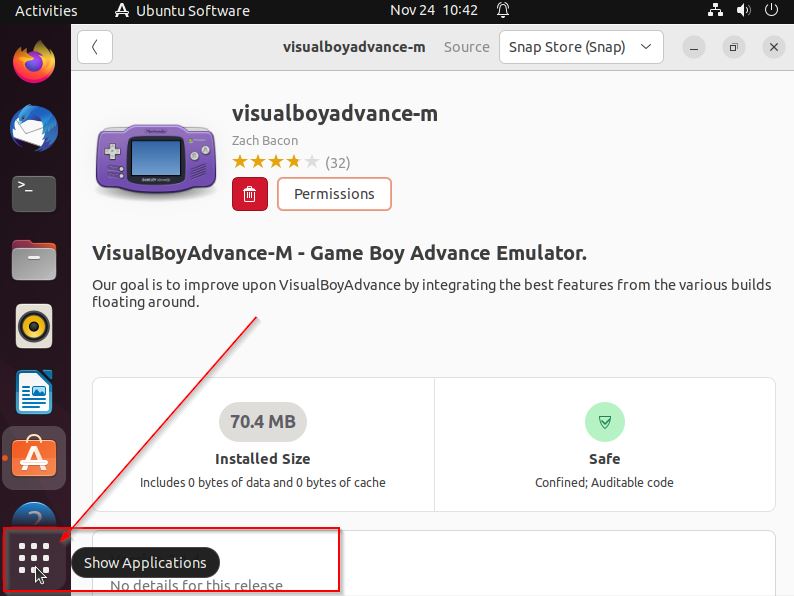Click the (32) review count

click(337, 163)
